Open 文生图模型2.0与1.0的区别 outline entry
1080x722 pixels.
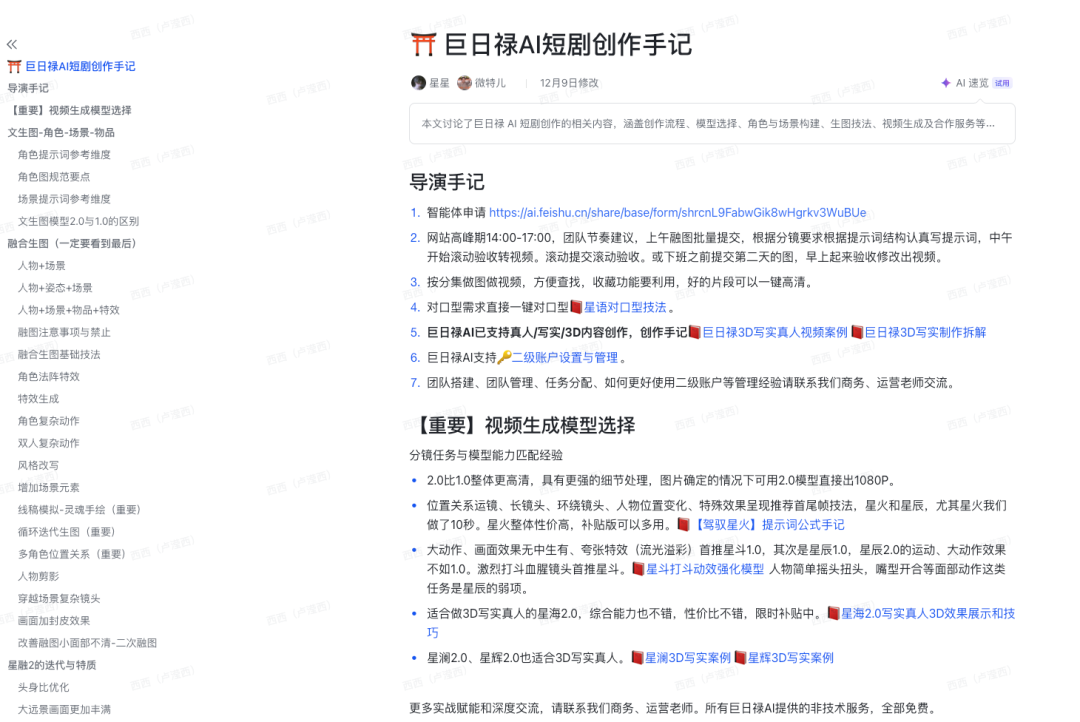(x=79, y=221)
